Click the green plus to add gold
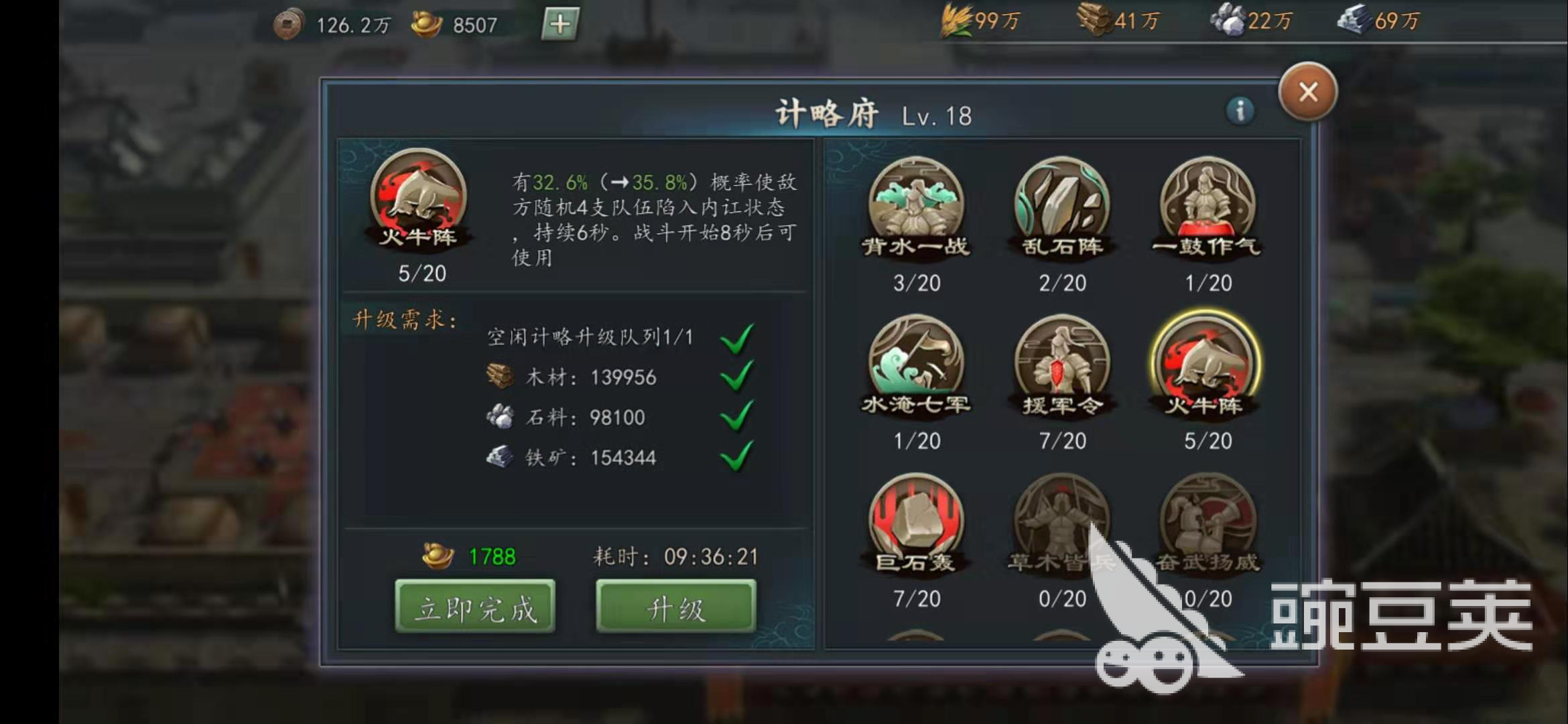The width and height of the screenshot is (1568, 724). (x=560, y=25)
